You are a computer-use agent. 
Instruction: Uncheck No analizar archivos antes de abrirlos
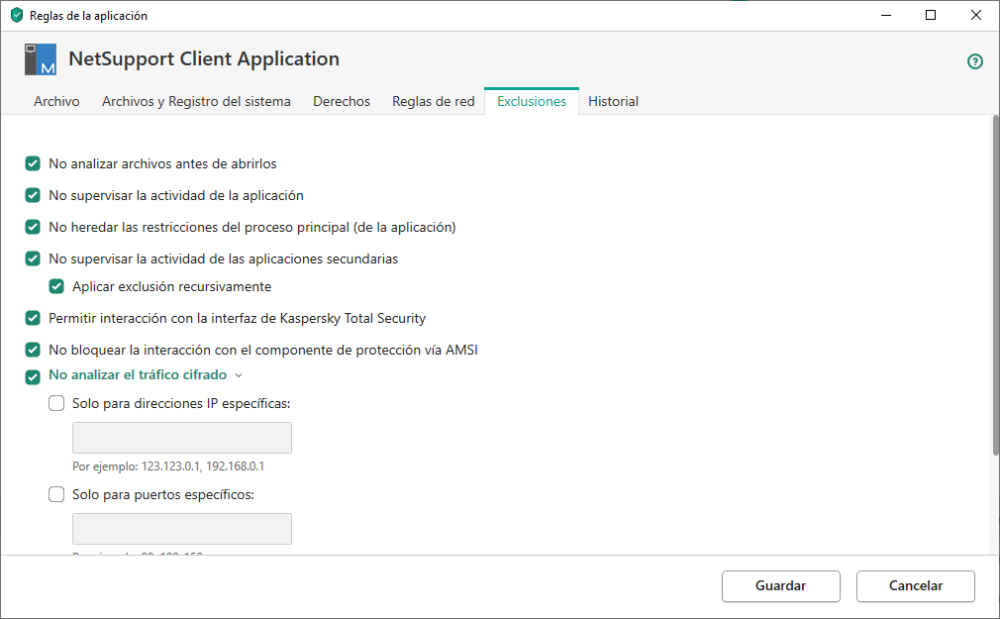point(33,164)
